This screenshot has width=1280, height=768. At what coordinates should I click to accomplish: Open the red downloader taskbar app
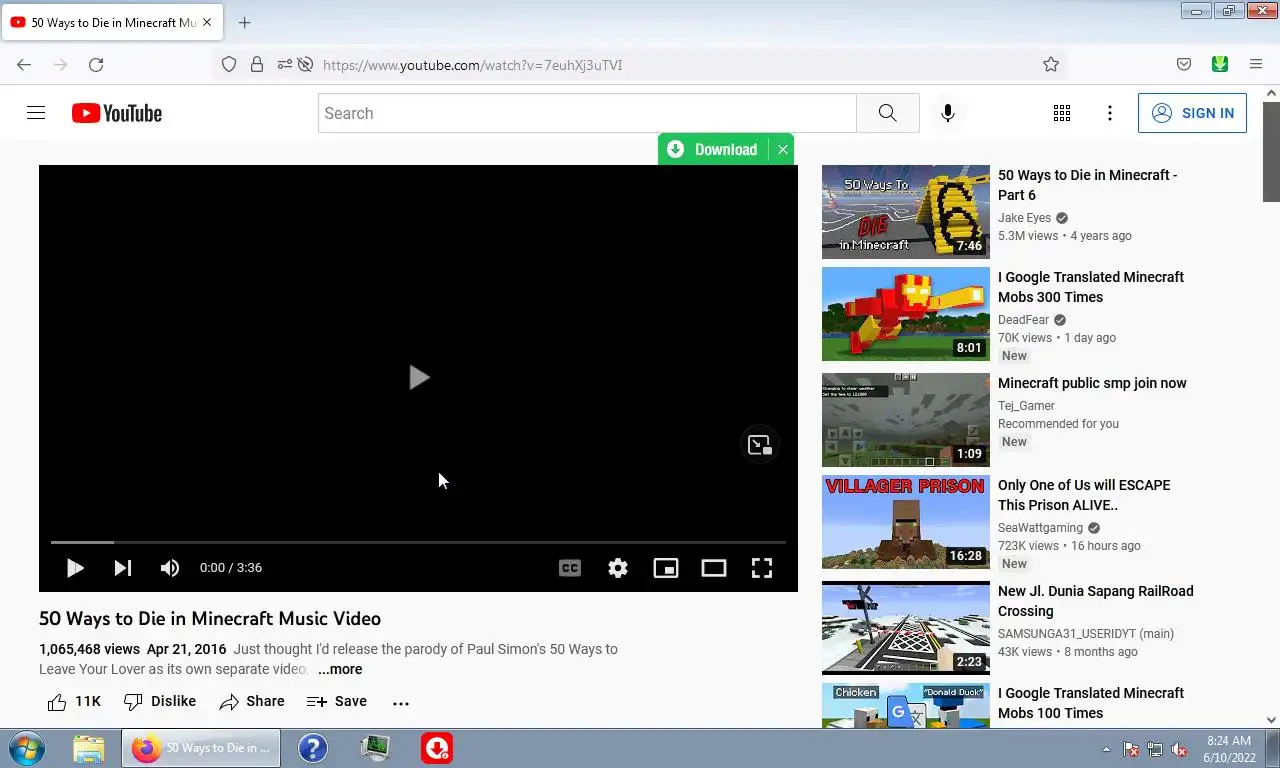click(x=436, y=748)
